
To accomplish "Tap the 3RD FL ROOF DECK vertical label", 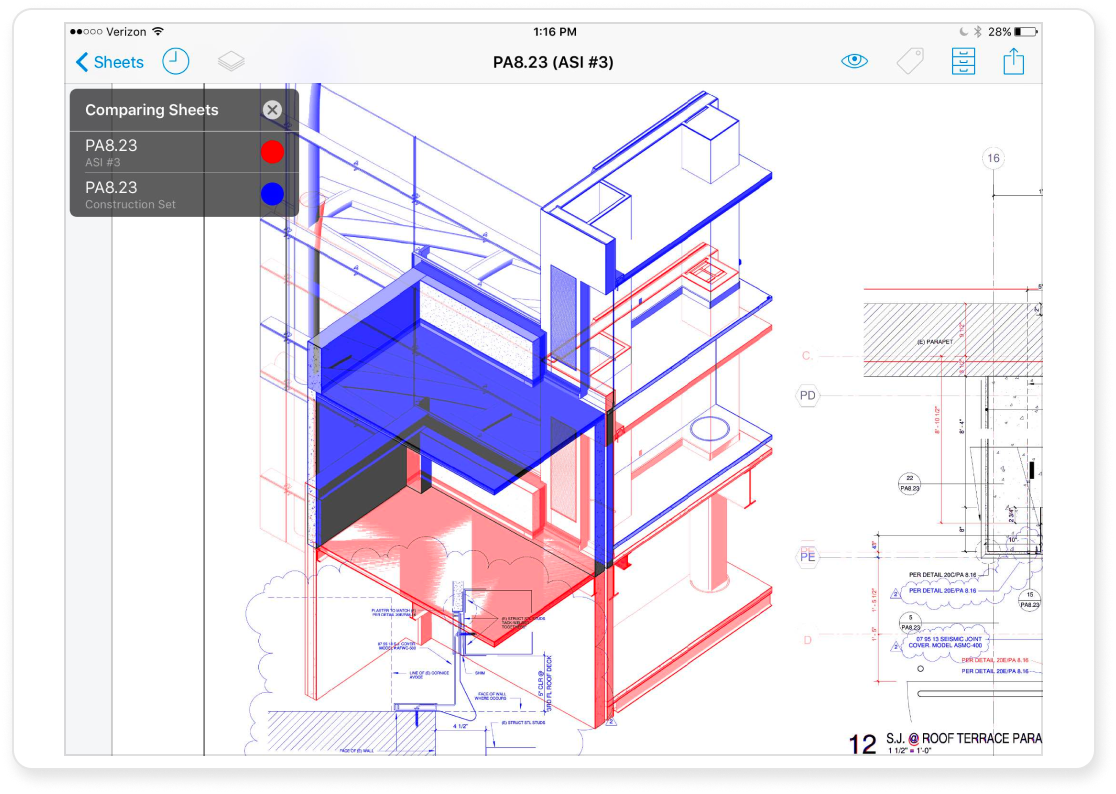I will point(549,683).
